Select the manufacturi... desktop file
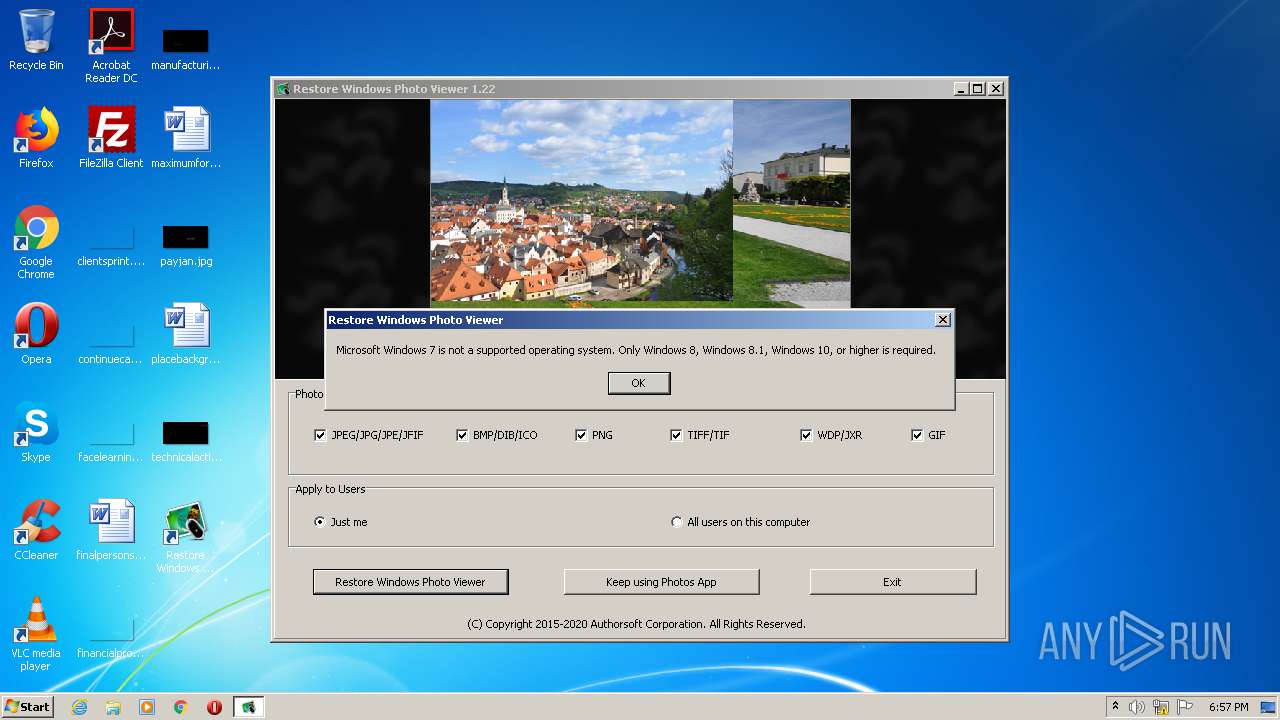This screenshot has height=720, width=1280. [x=186, y=46]
